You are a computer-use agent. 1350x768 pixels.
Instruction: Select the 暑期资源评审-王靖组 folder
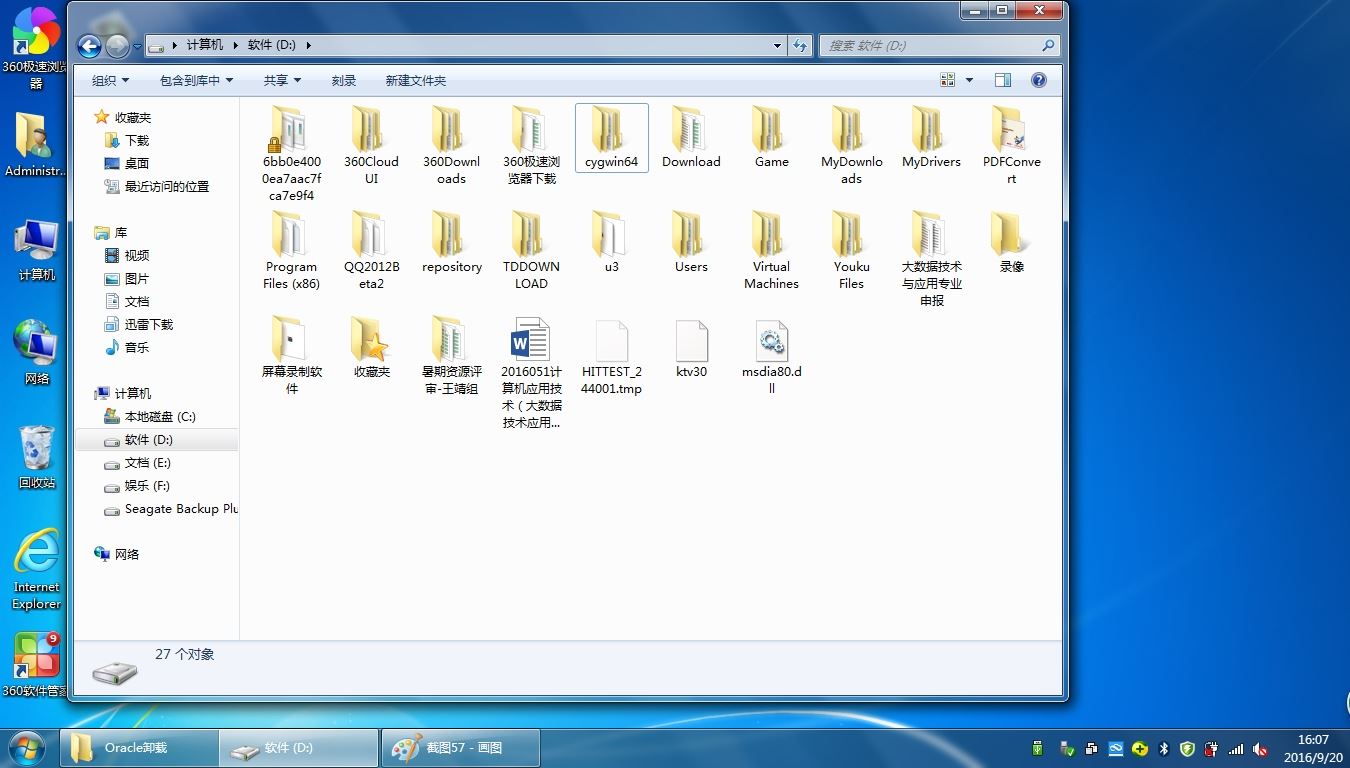tap(451, 356)
